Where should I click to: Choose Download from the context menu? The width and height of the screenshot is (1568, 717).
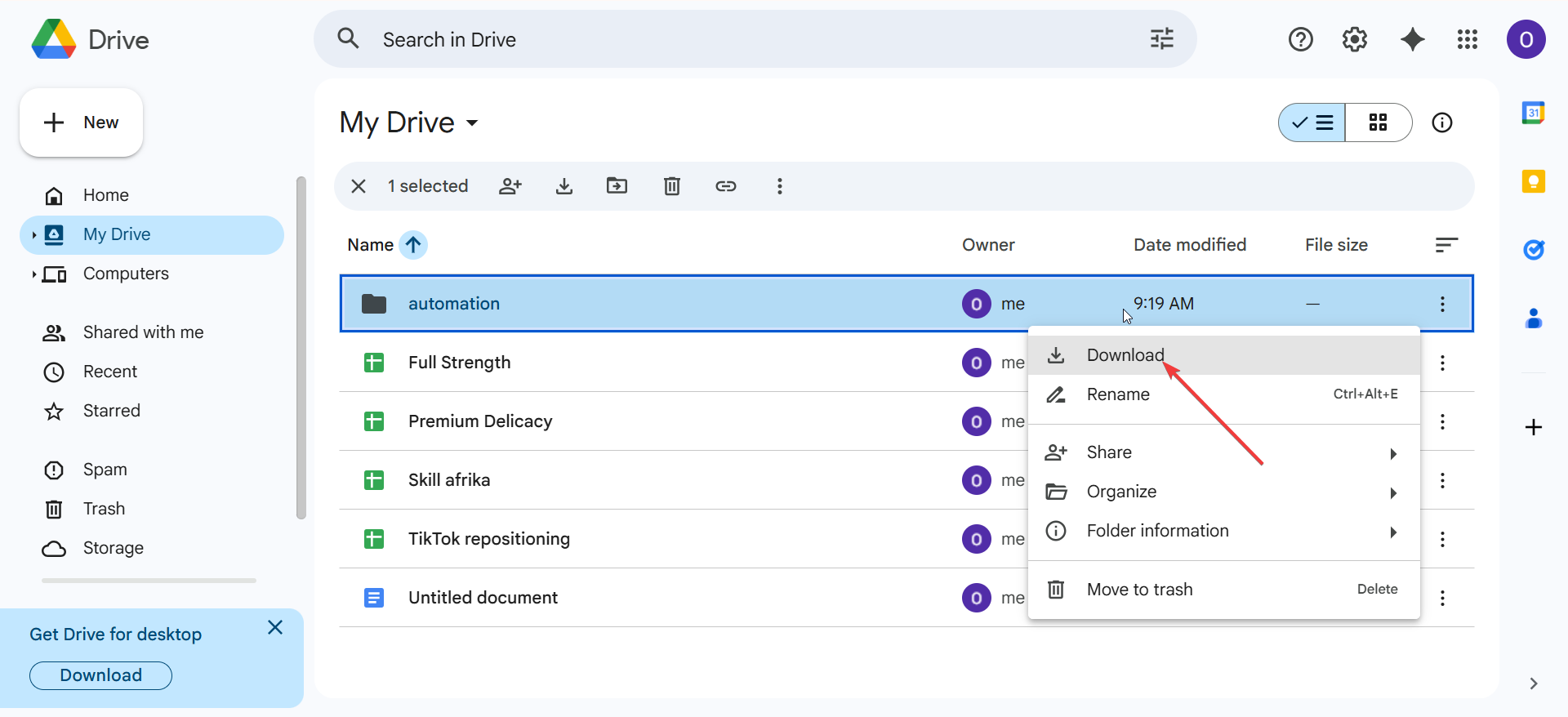[x=1125, y=355]
